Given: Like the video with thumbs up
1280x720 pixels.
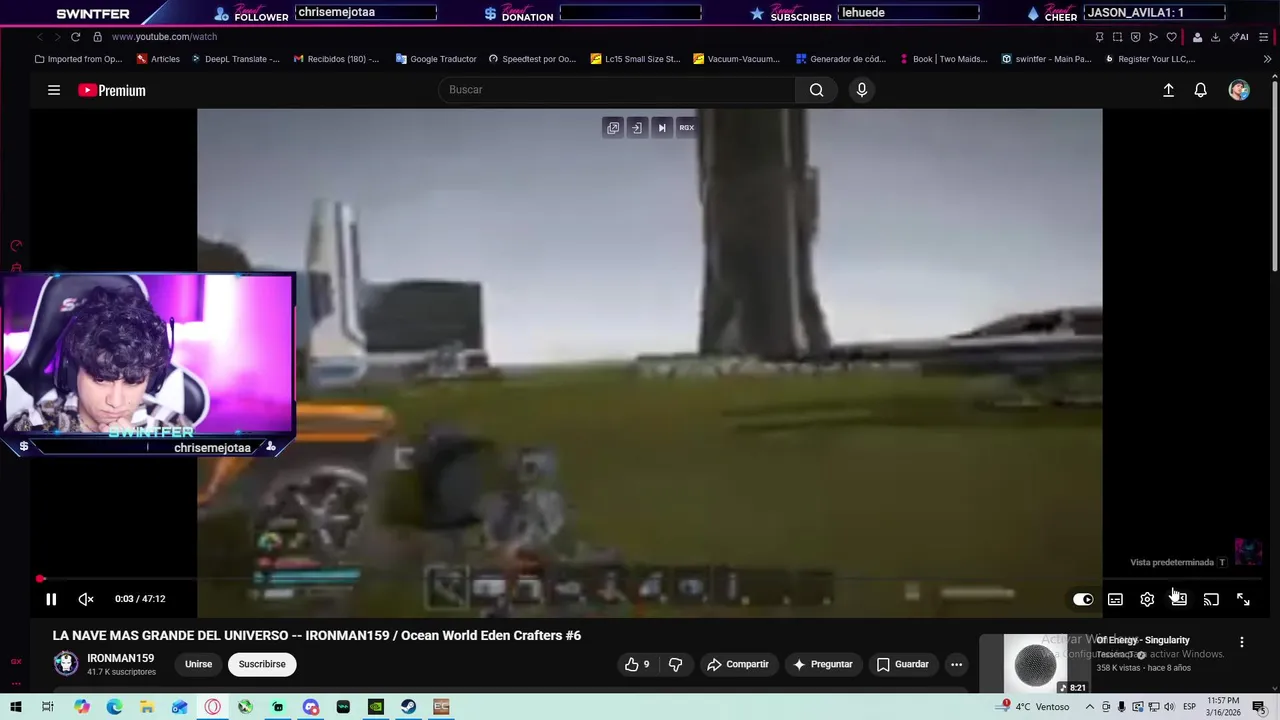Looking at the screenshot, I should [637, 664].
